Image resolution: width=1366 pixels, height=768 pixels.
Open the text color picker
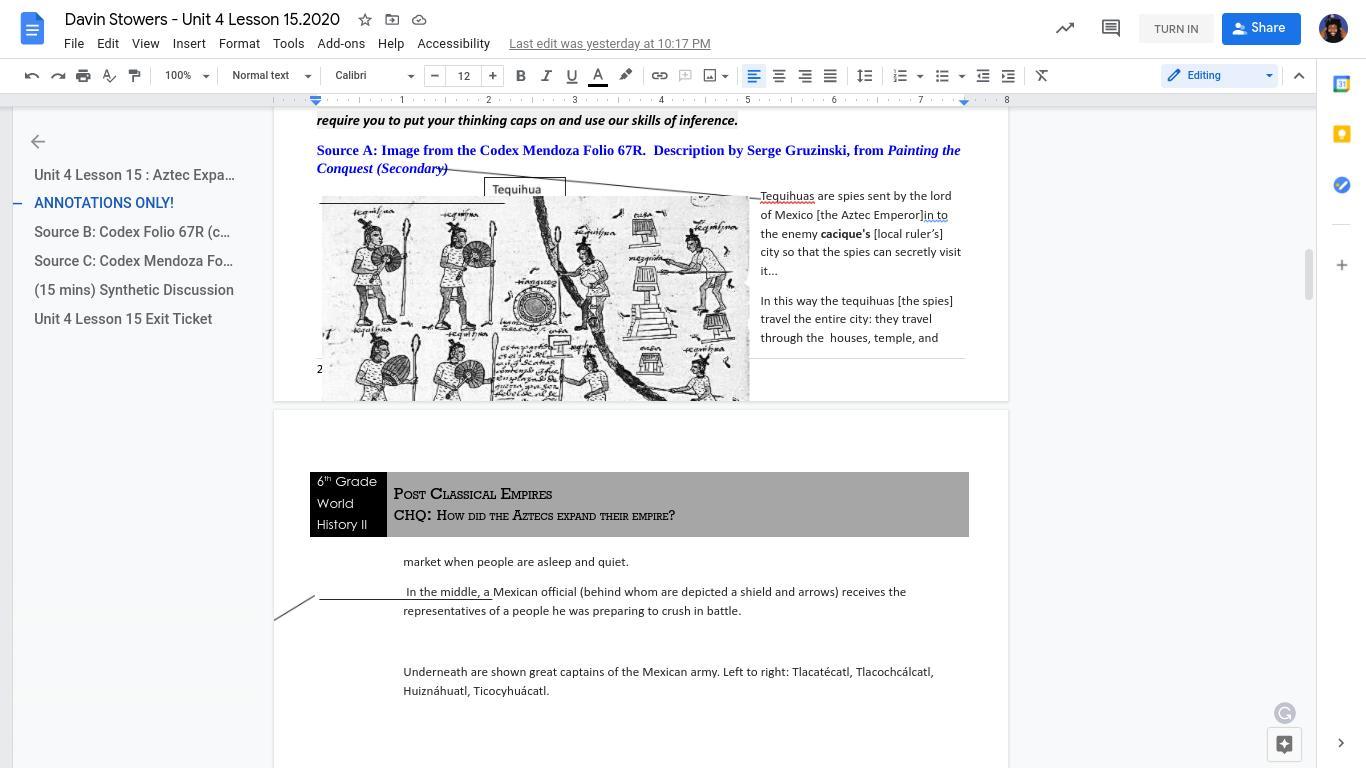[597, 76]
